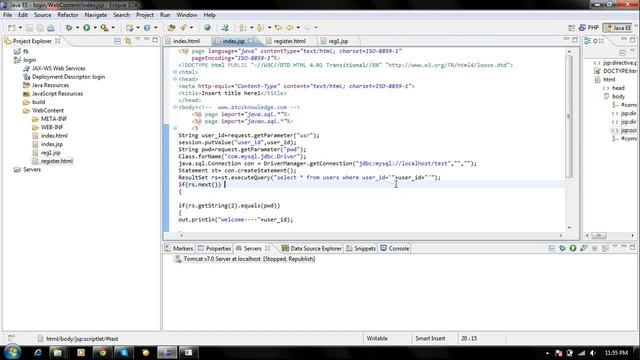Select the Java EE perspective button
Screen dimensions: 640x360
(x=618, y=28)
